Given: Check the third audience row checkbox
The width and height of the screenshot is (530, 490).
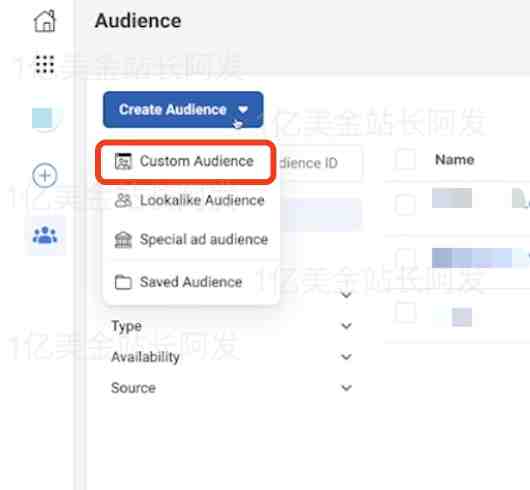Looking at the screenshot, I should click(x=405, y=313).
